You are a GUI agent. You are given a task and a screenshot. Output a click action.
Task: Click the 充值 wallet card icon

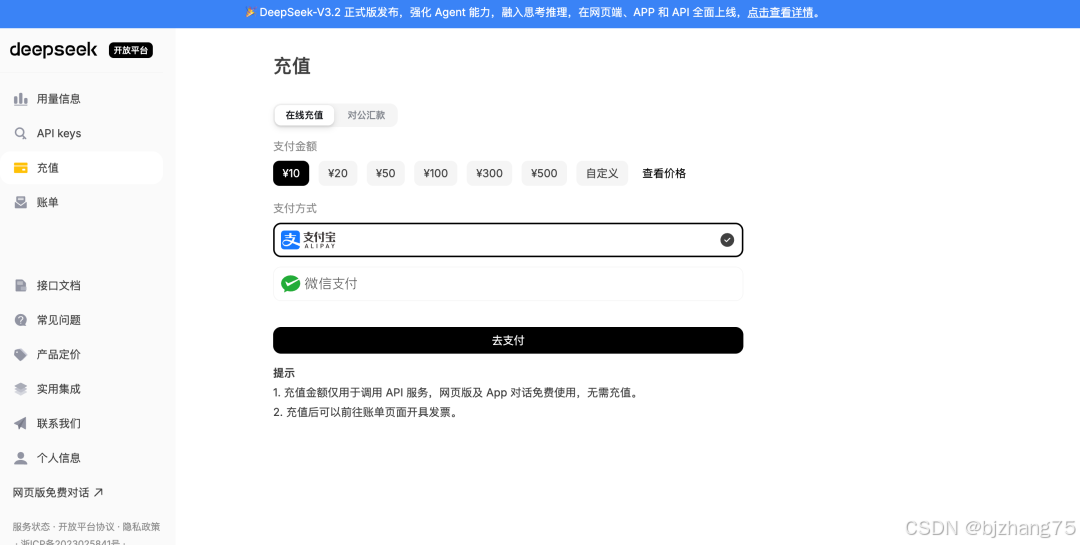tap(21, 167)
